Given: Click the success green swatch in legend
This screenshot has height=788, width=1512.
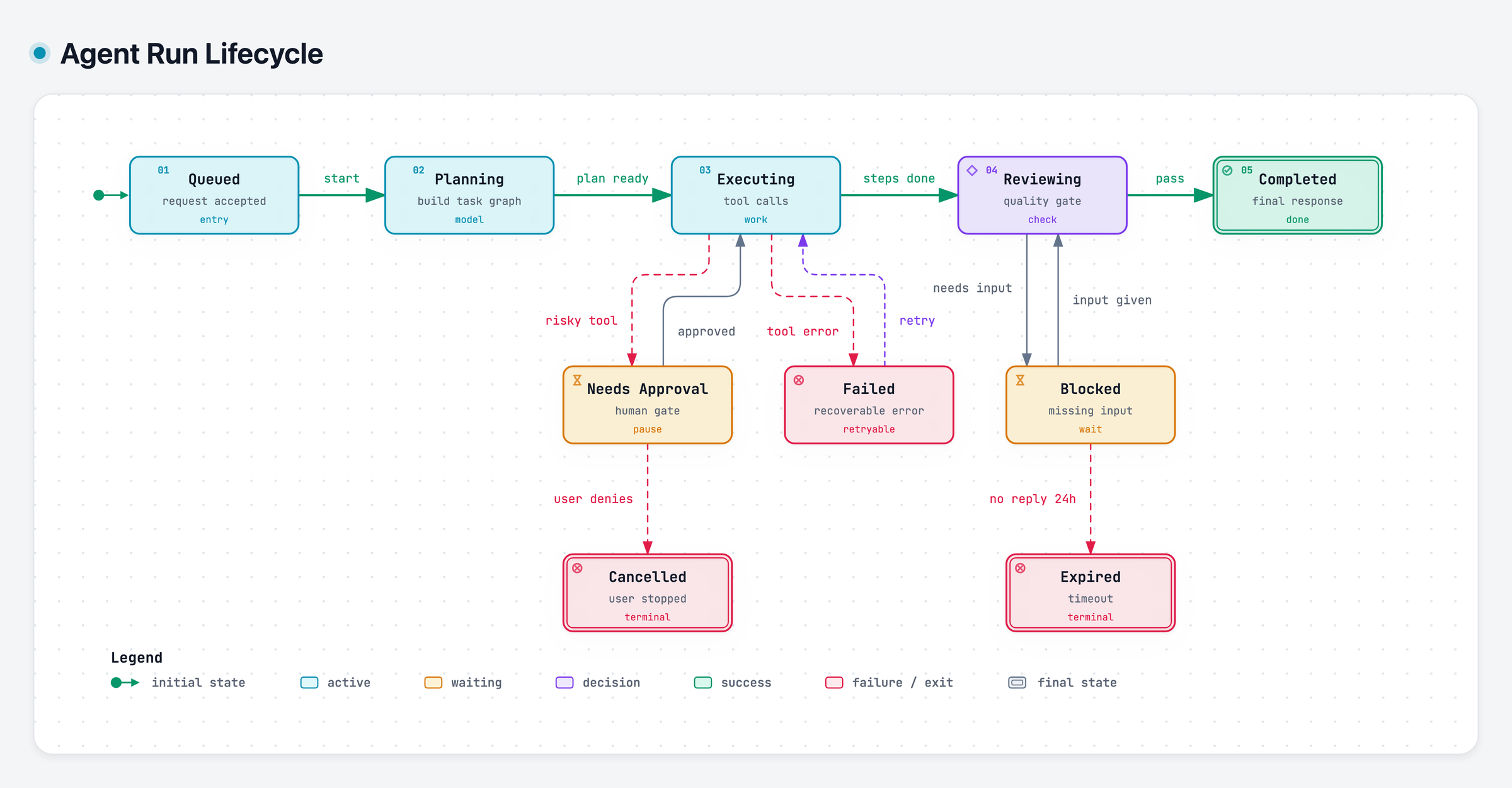Looking at the screenshot, I should (703, 683).
